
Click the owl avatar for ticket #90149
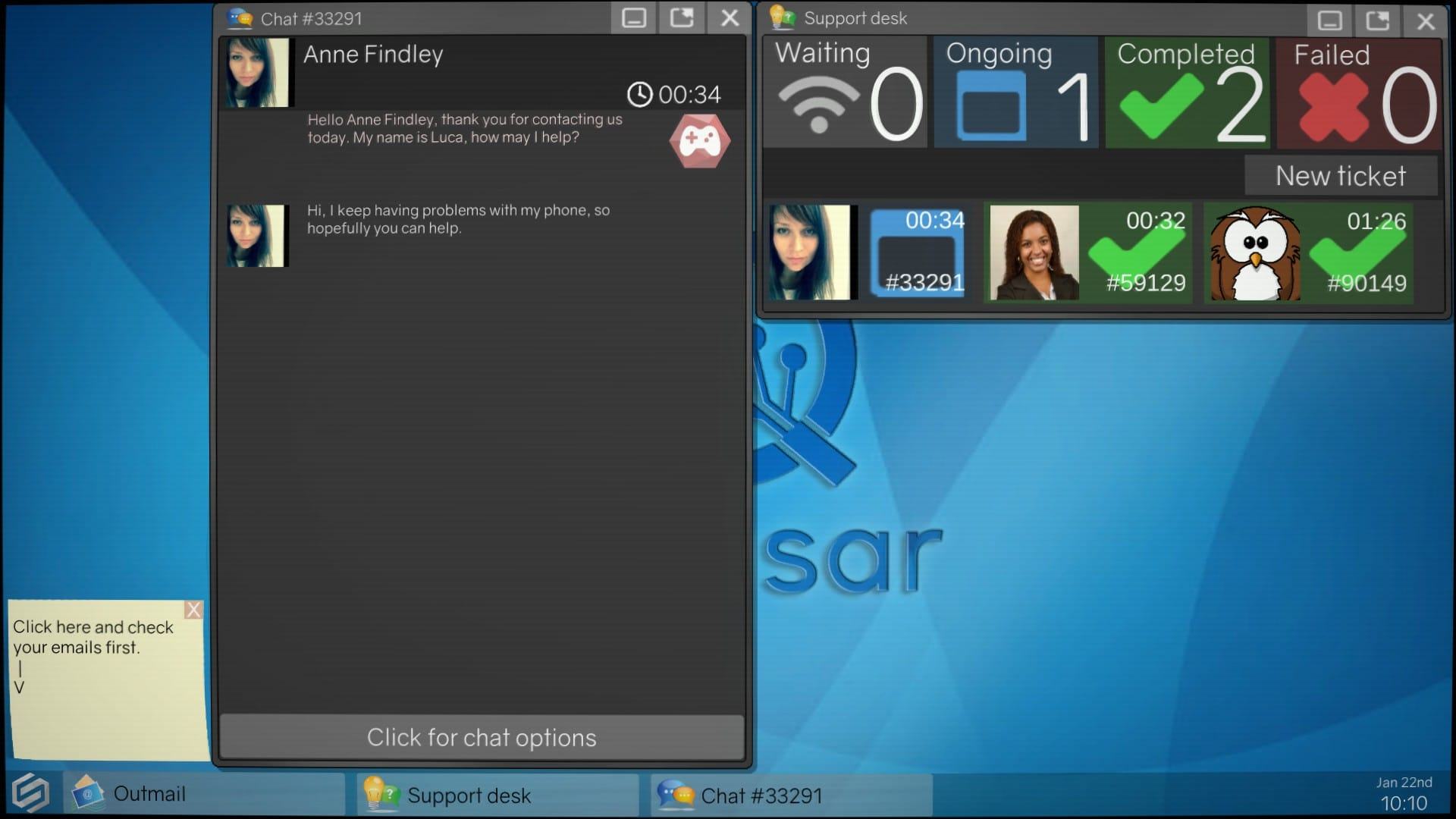1255,253
